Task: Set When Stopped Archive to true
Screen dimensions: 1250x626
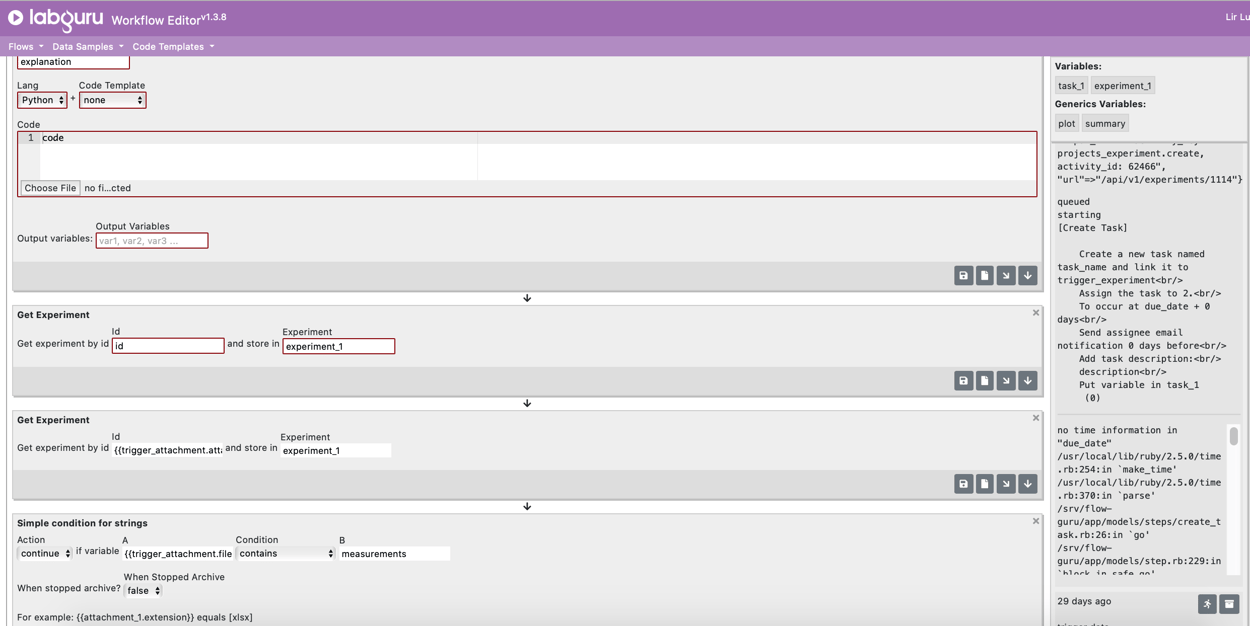Action: coord(142,590)
